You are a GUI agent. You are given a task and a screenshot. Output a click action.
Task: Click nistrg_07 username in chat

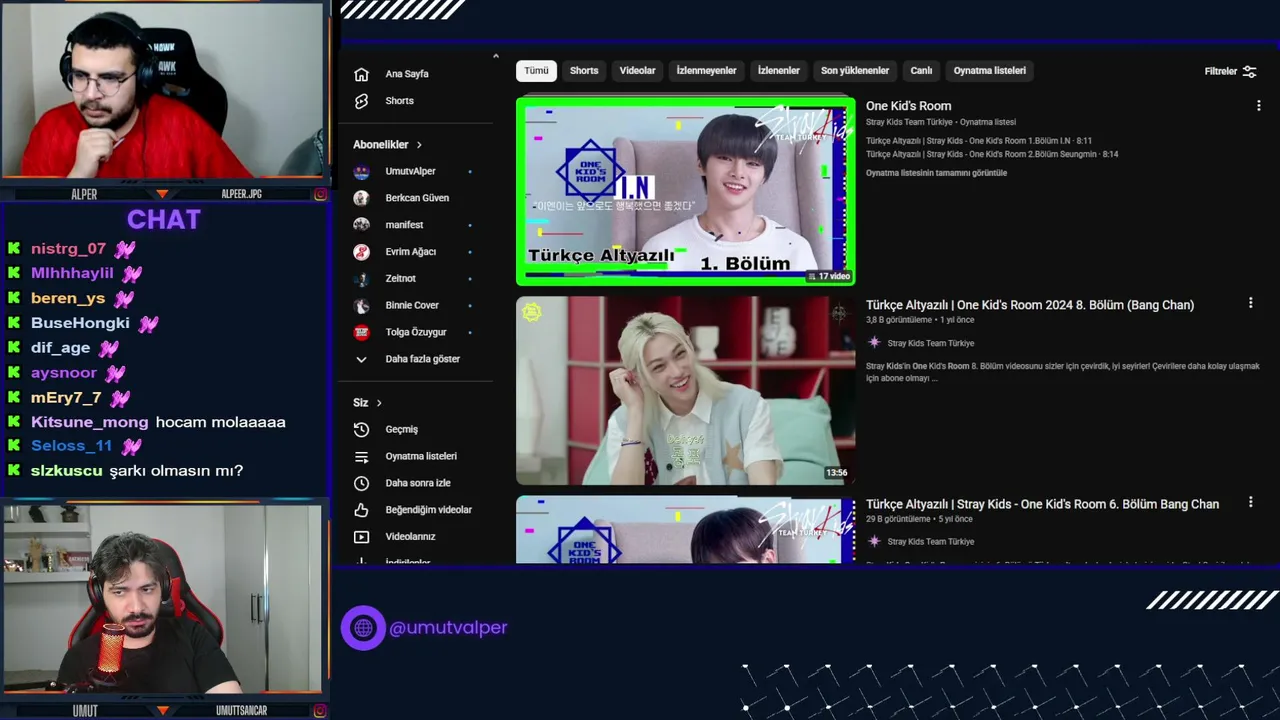(68, 249)
